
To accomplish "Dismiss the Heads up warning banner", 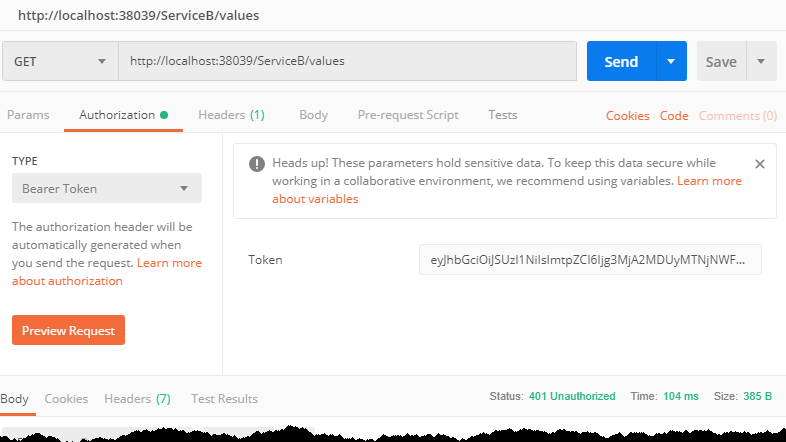I will coord(759,164).
